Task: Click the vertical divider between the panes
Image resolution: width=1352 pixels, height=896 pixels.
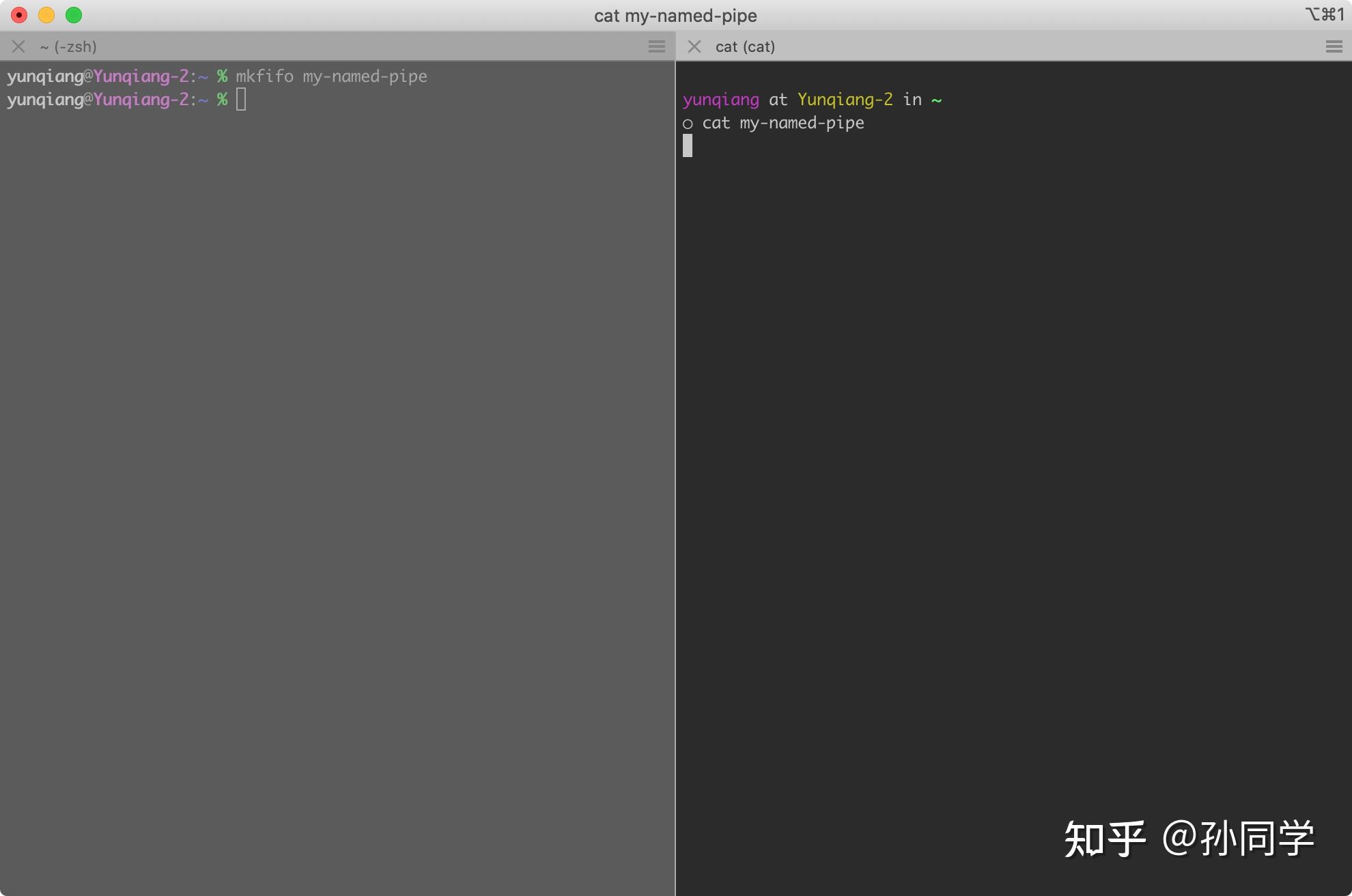Action: (675, 478)
